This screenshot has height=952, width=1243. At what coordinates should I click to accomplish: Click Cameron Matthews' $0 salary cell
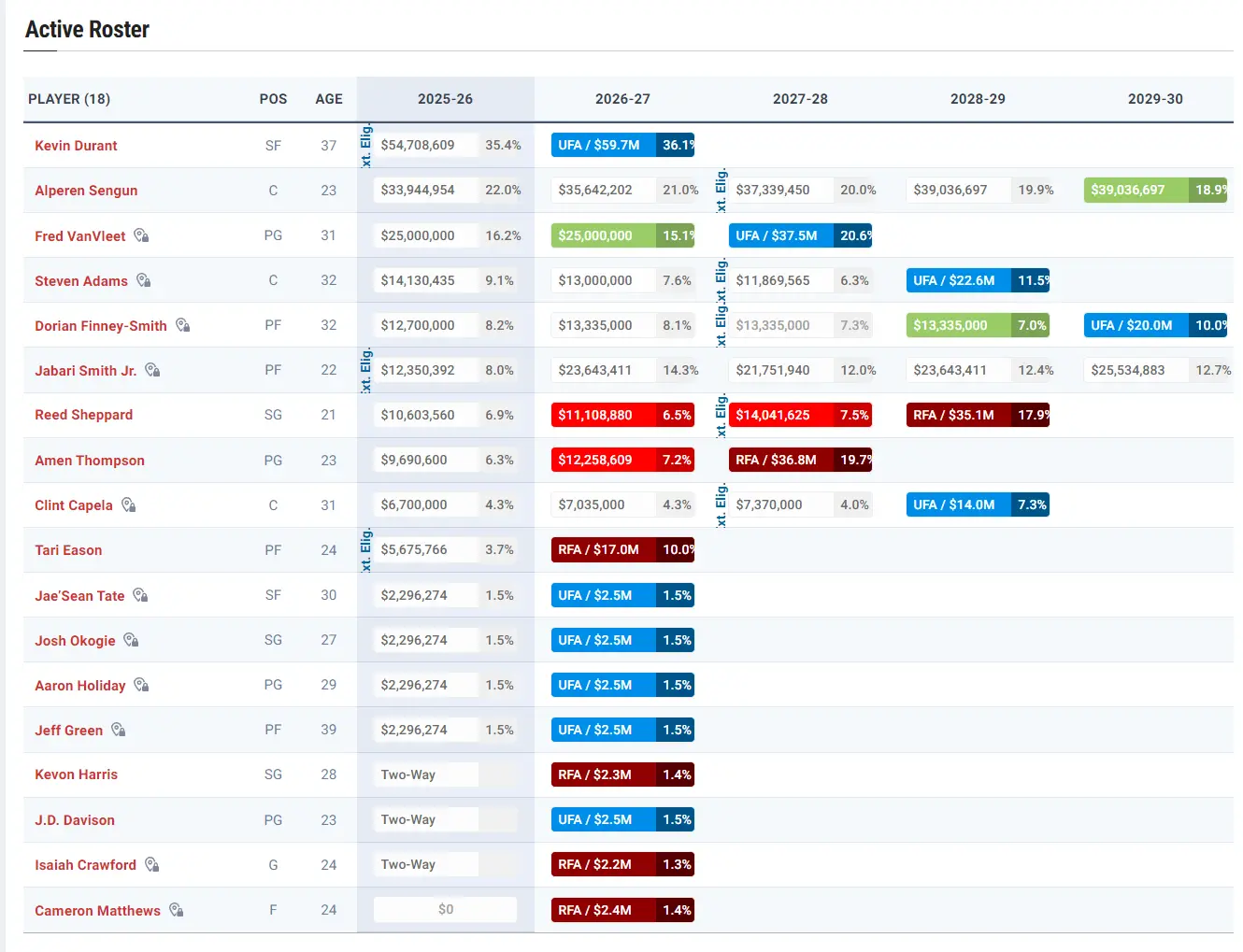pos(445,909)
